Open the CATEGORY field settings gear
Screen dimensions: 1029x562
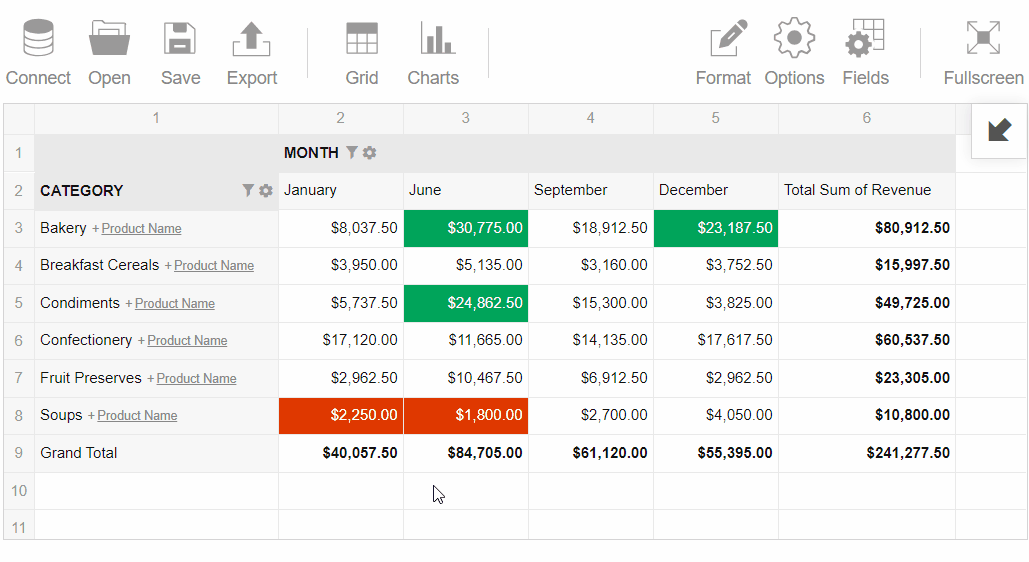266,190
